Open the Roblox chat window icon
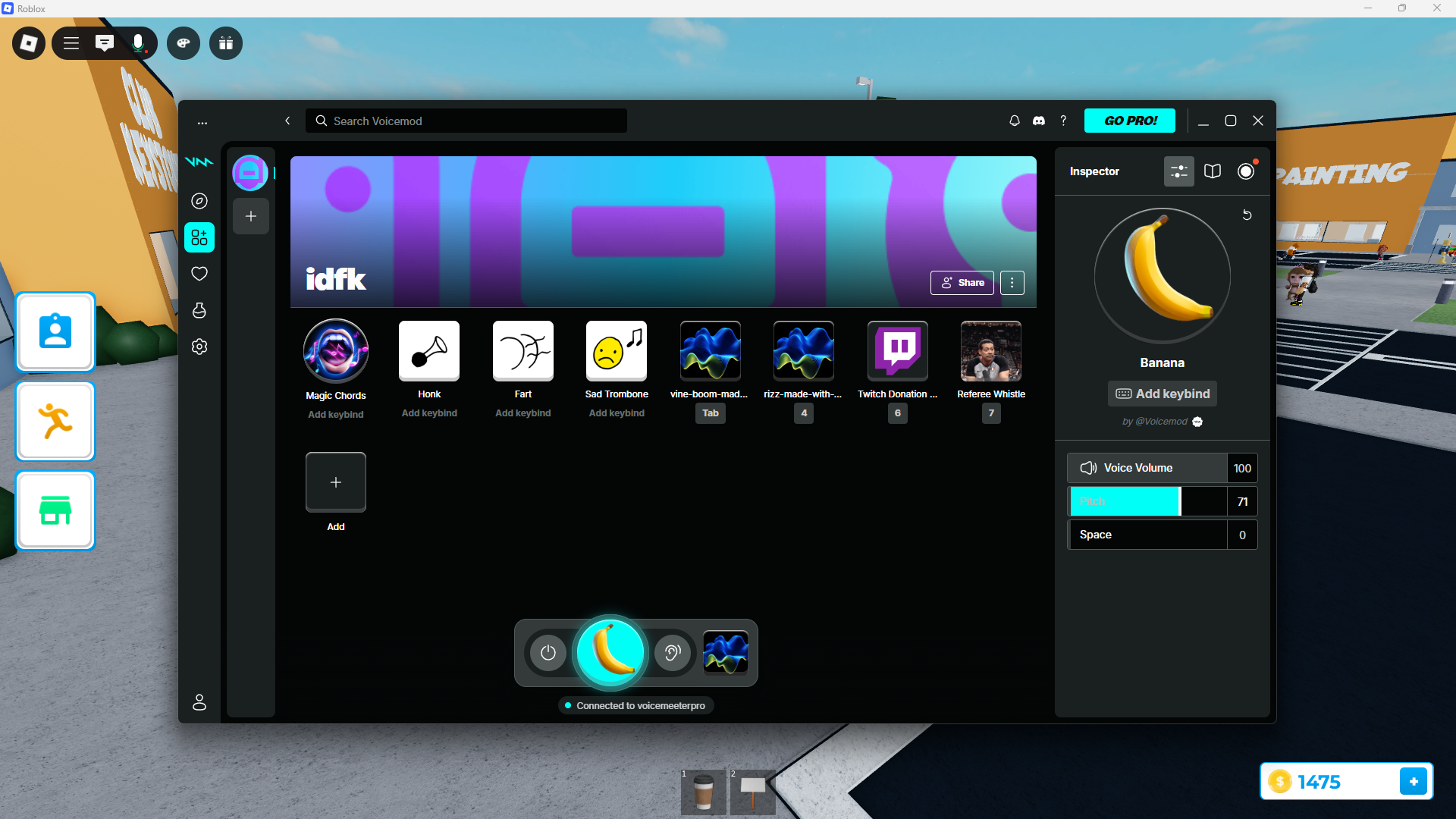The width and height of the screenshot is (1456, 819). (105, 43)
